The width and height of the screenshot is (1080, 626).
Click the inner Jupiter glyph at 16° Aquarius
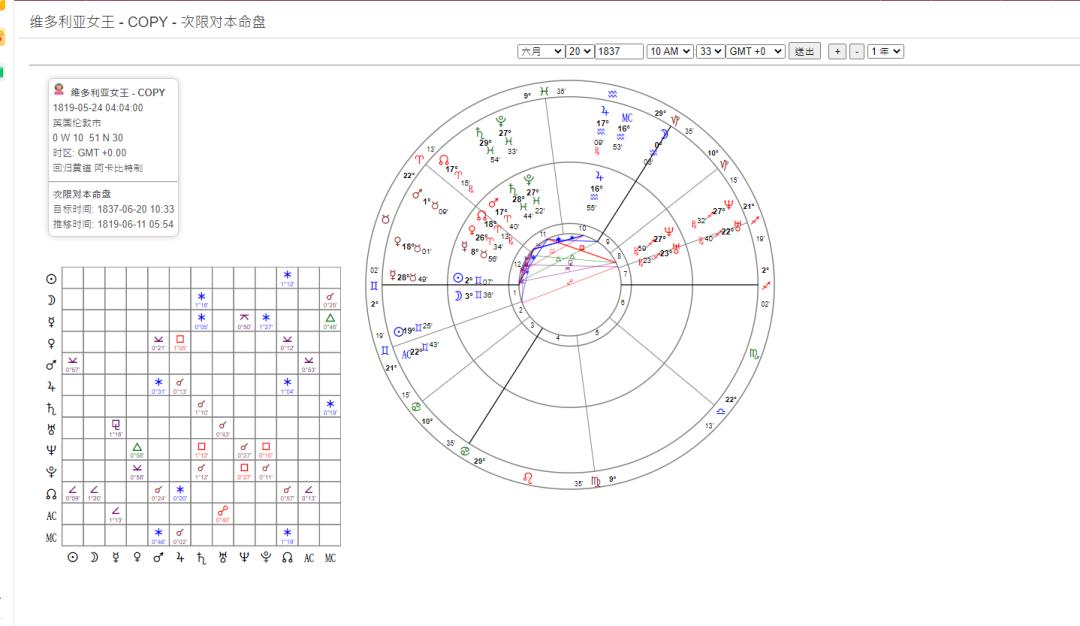click(x=599, y=176)
